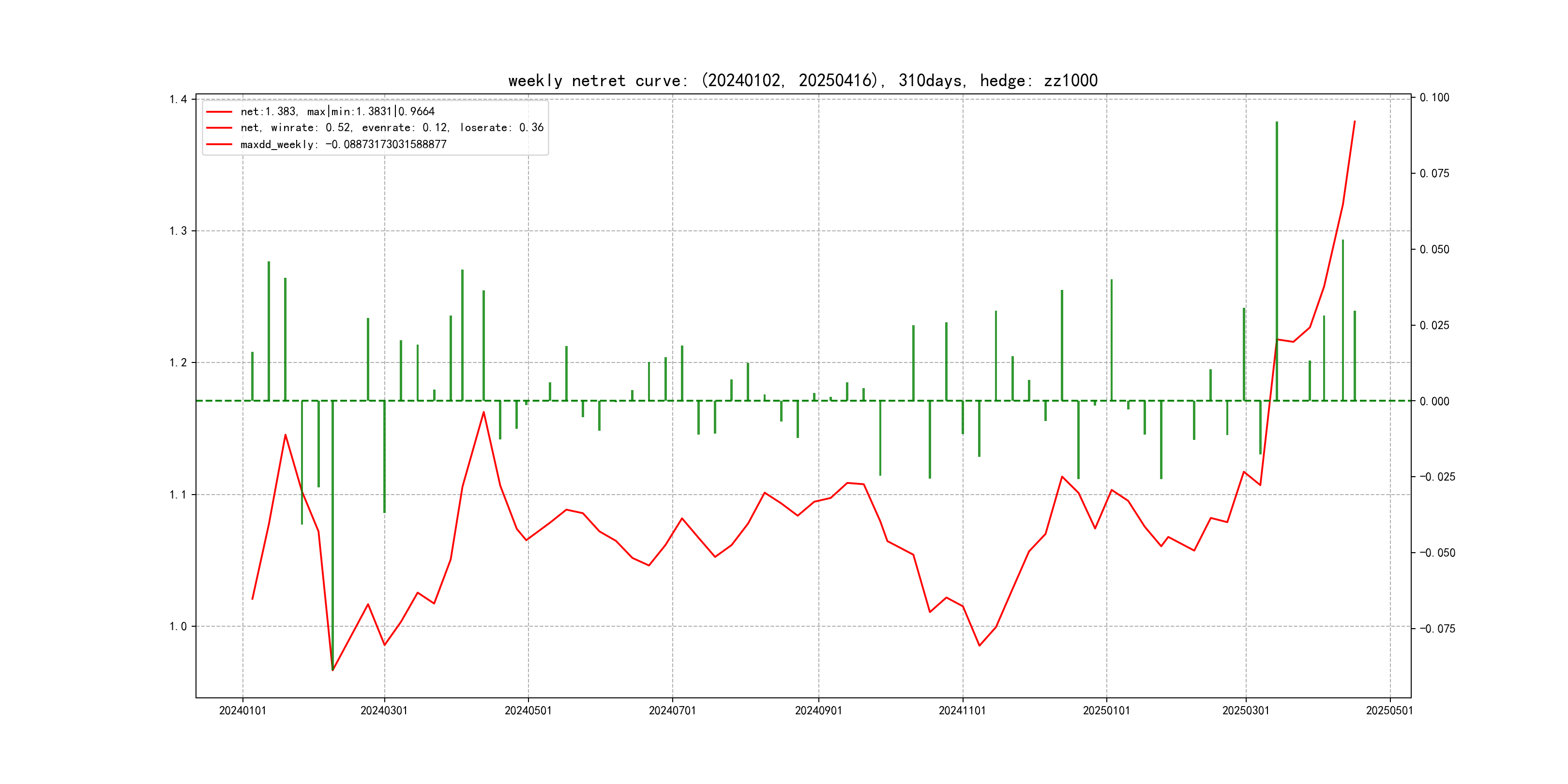Select the 20240701 x-axis date label

coord(672,711)
